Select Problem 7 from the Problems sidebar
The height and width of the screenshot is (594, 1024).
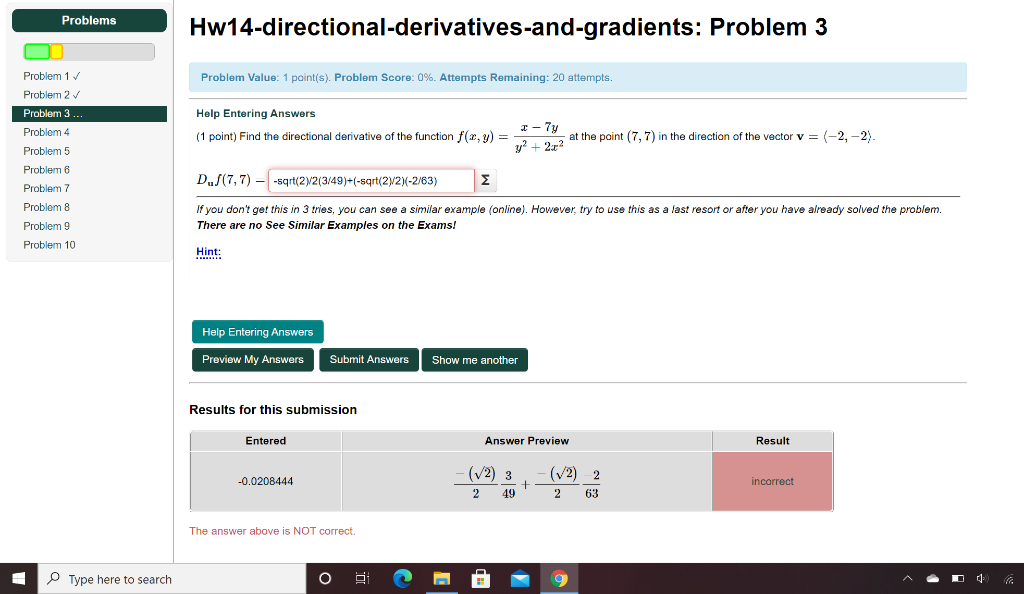click(x=46, y=188)
